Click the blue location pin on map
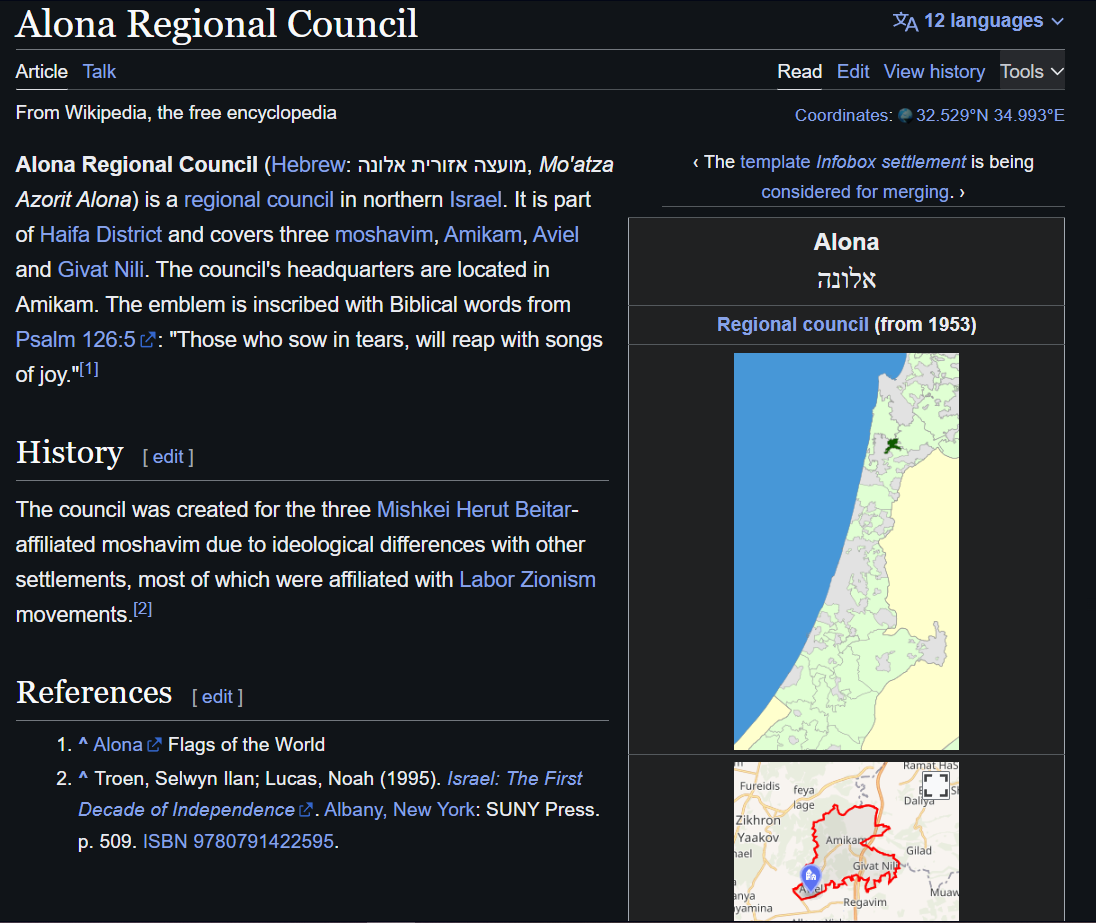1096x923 pixels. click(x=810, y=876)
